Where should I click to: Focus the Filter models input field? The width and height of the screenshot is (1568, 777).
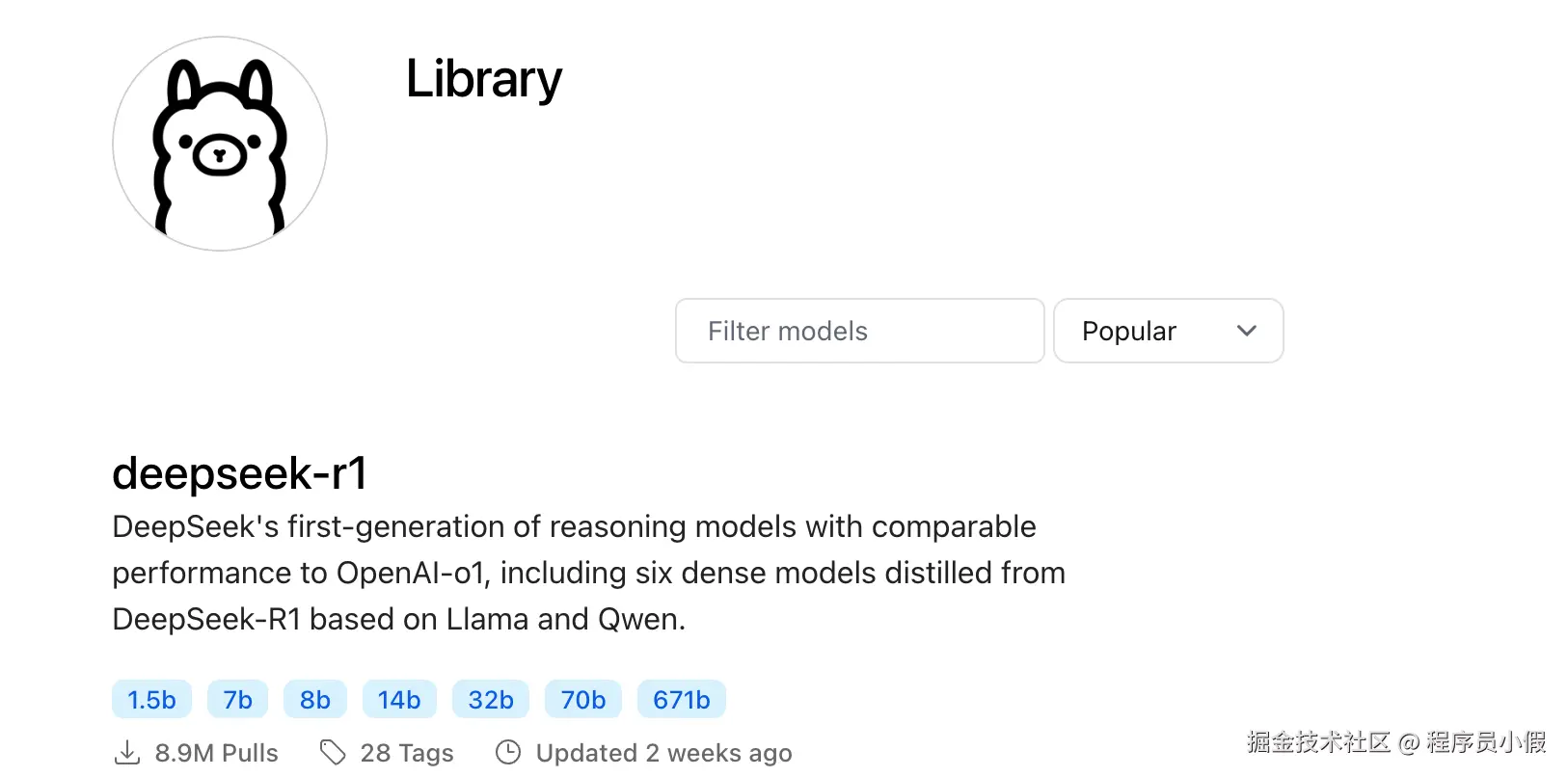(859, 331)
